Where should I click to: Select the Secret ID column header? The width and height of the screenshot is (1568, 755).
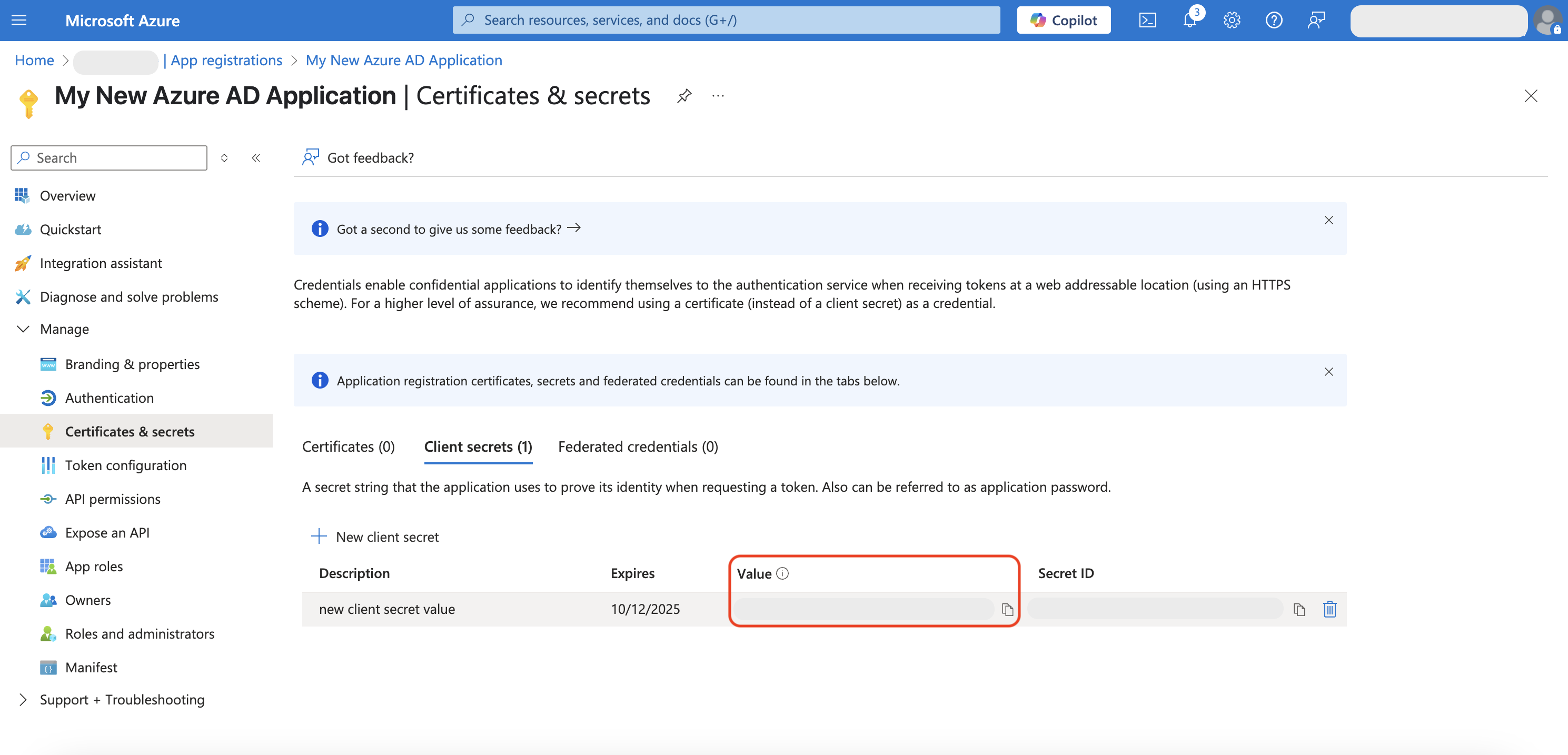point(1066,573)
